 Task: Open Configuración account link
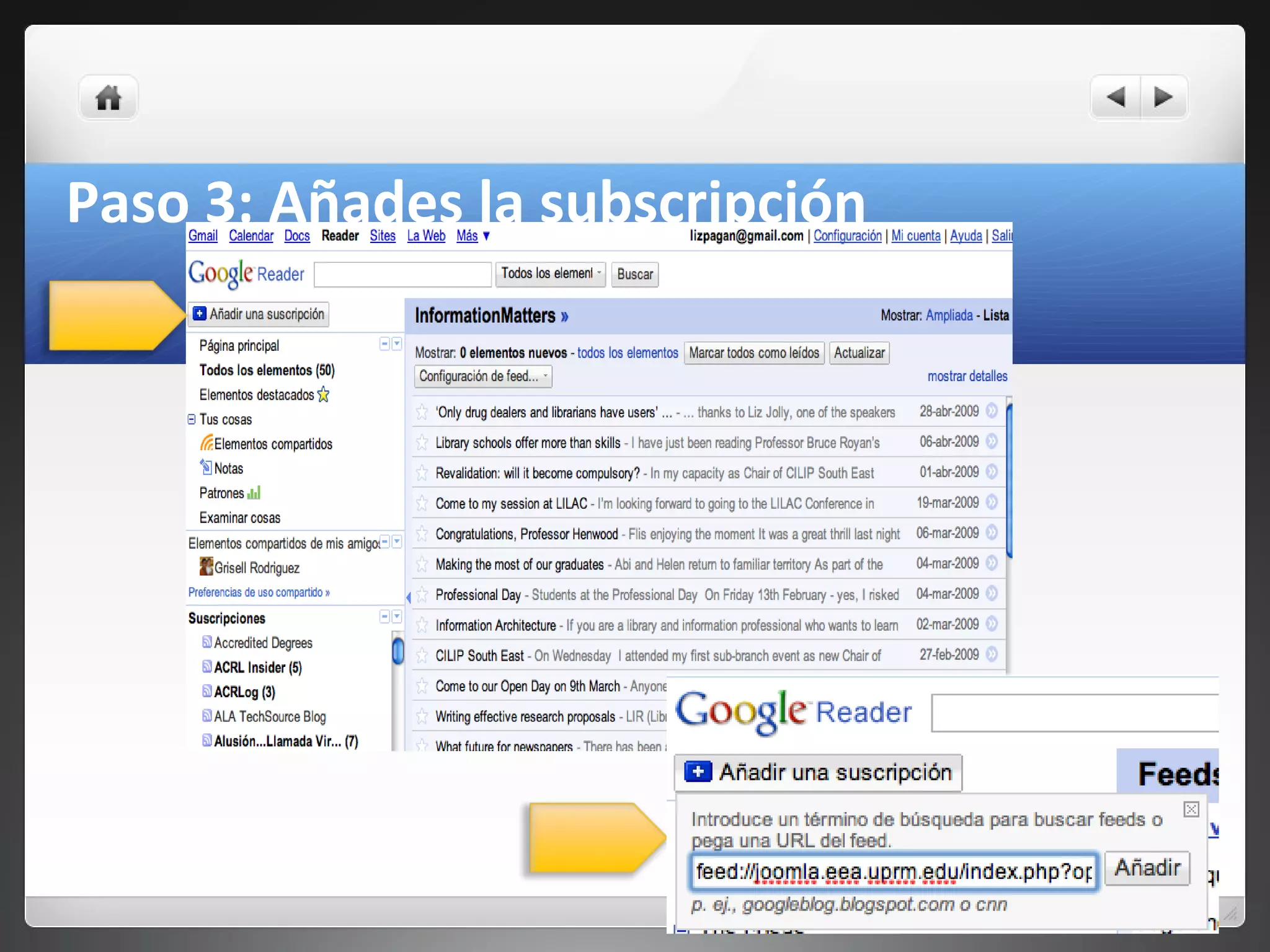pos(848,236)
